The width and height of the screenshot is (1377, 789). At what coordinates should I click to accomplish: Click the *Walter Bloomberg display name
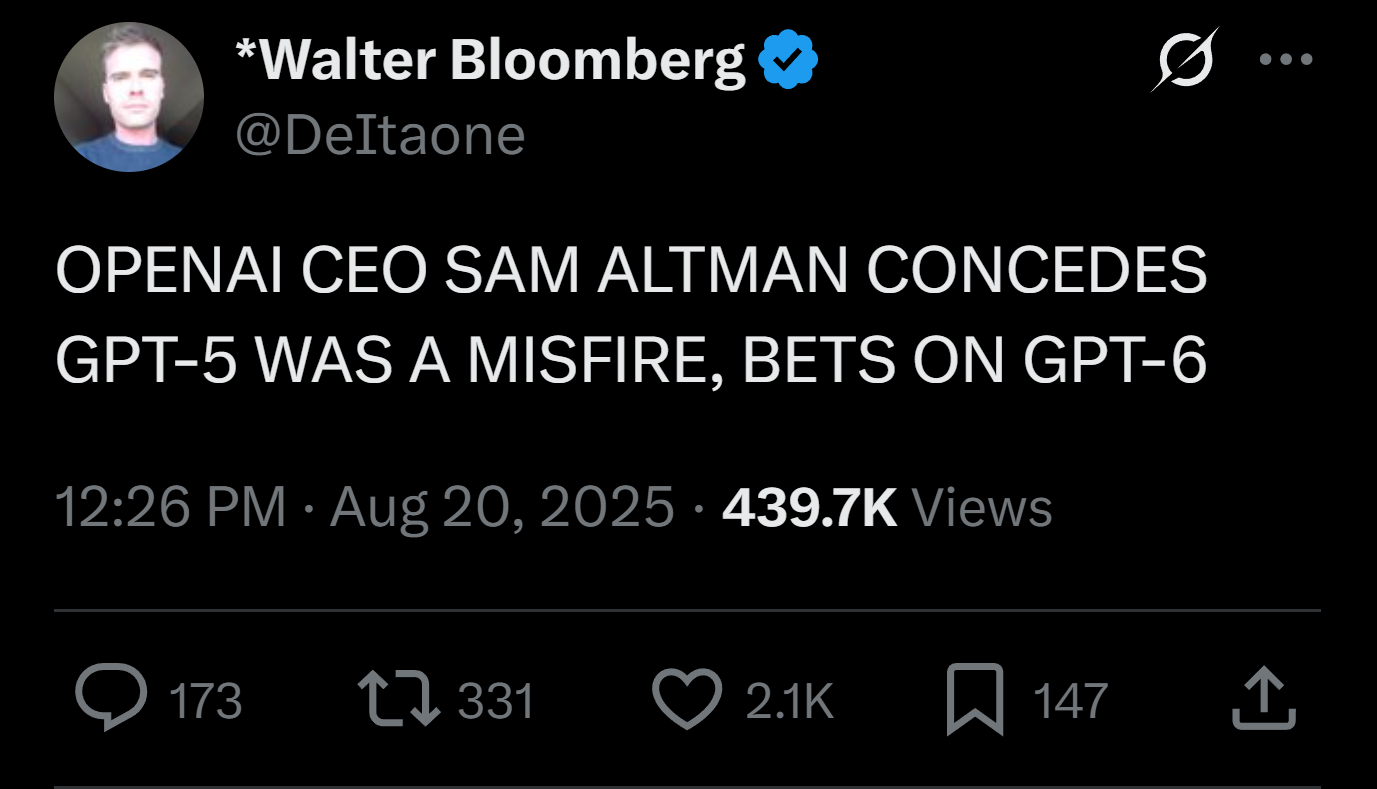[x=490, y=62]
